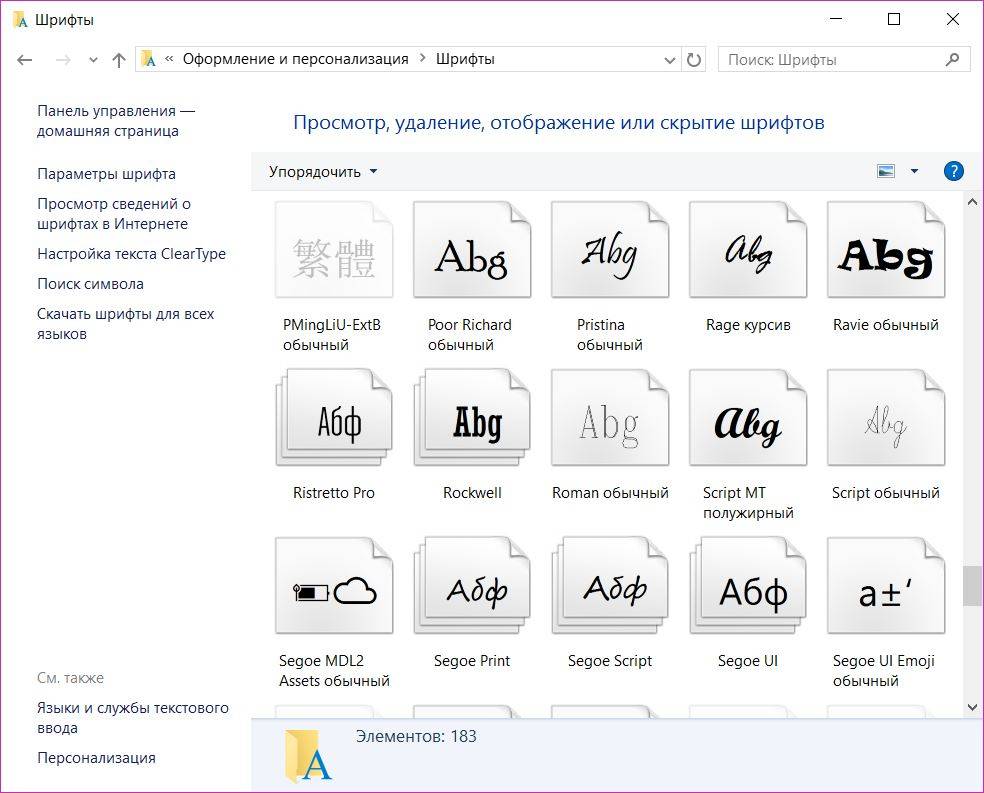The width and height of the screenshot is (984, 793).
Task: Click the large fonts folder icon in details pane
Action: coord(308,755)
